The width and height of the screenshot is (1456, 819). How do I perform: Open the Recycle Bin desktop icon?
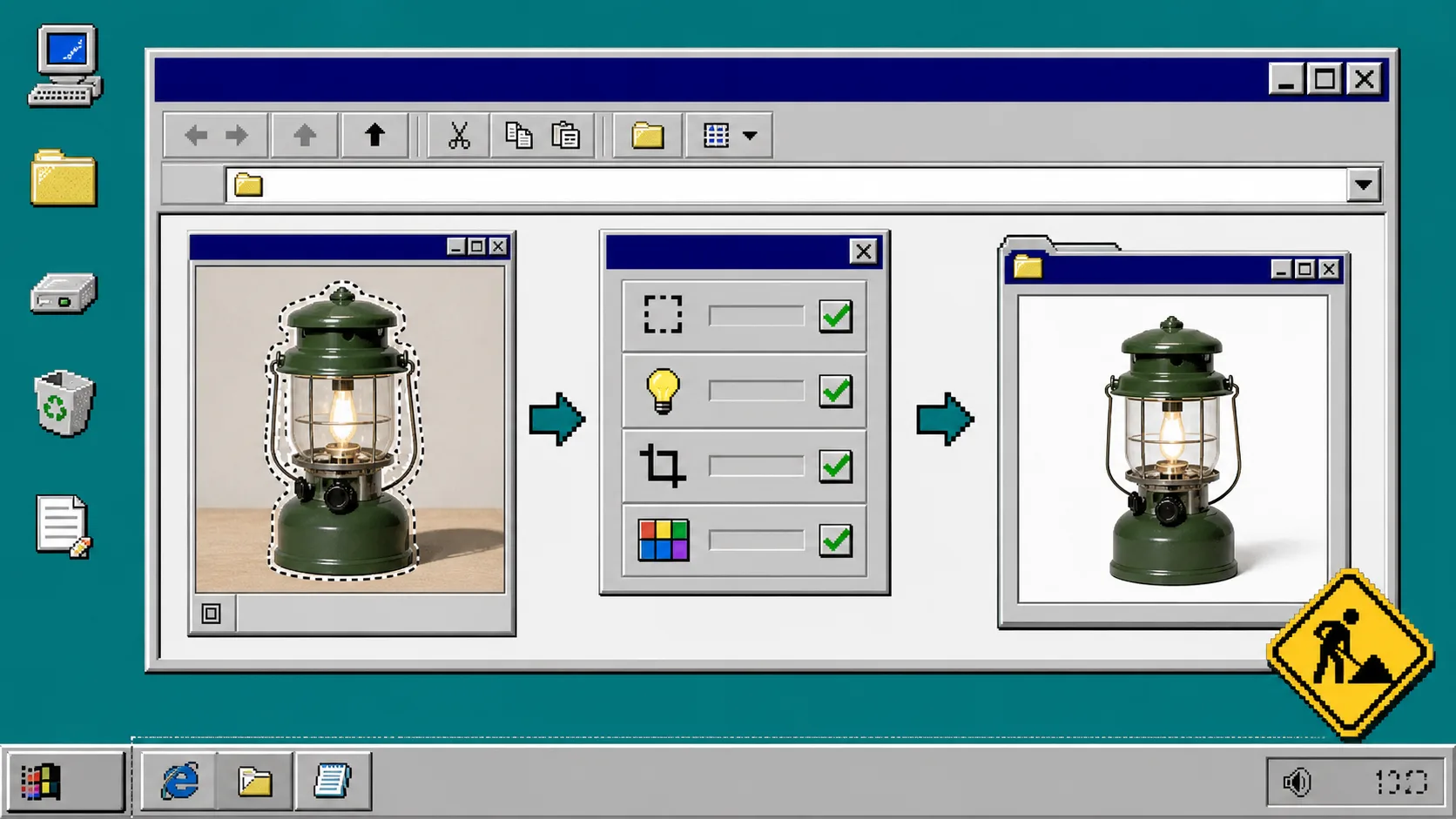[64, 402]
